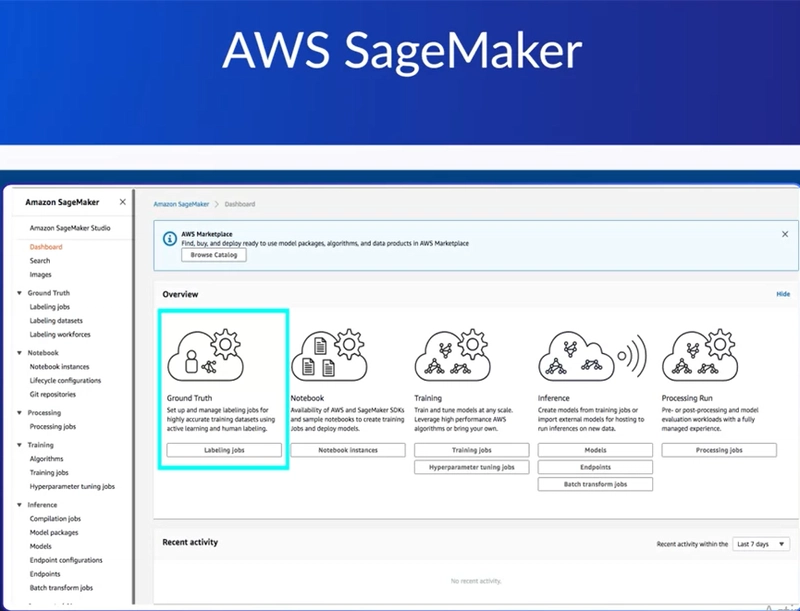Screen dimensions: 800x611
Task: Click the Notebook cloud documents icon
Action: tap(329, 355)
